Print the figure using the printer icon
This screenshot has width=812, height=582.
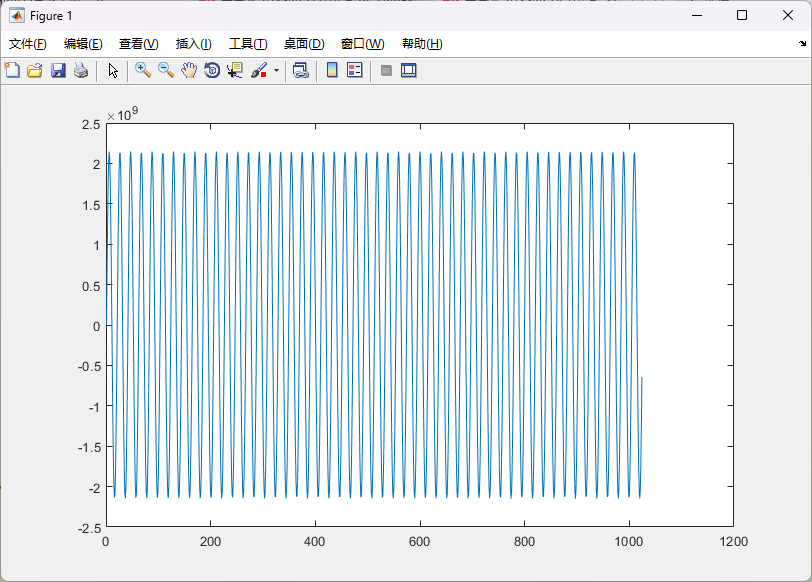[x=81, y=70]
